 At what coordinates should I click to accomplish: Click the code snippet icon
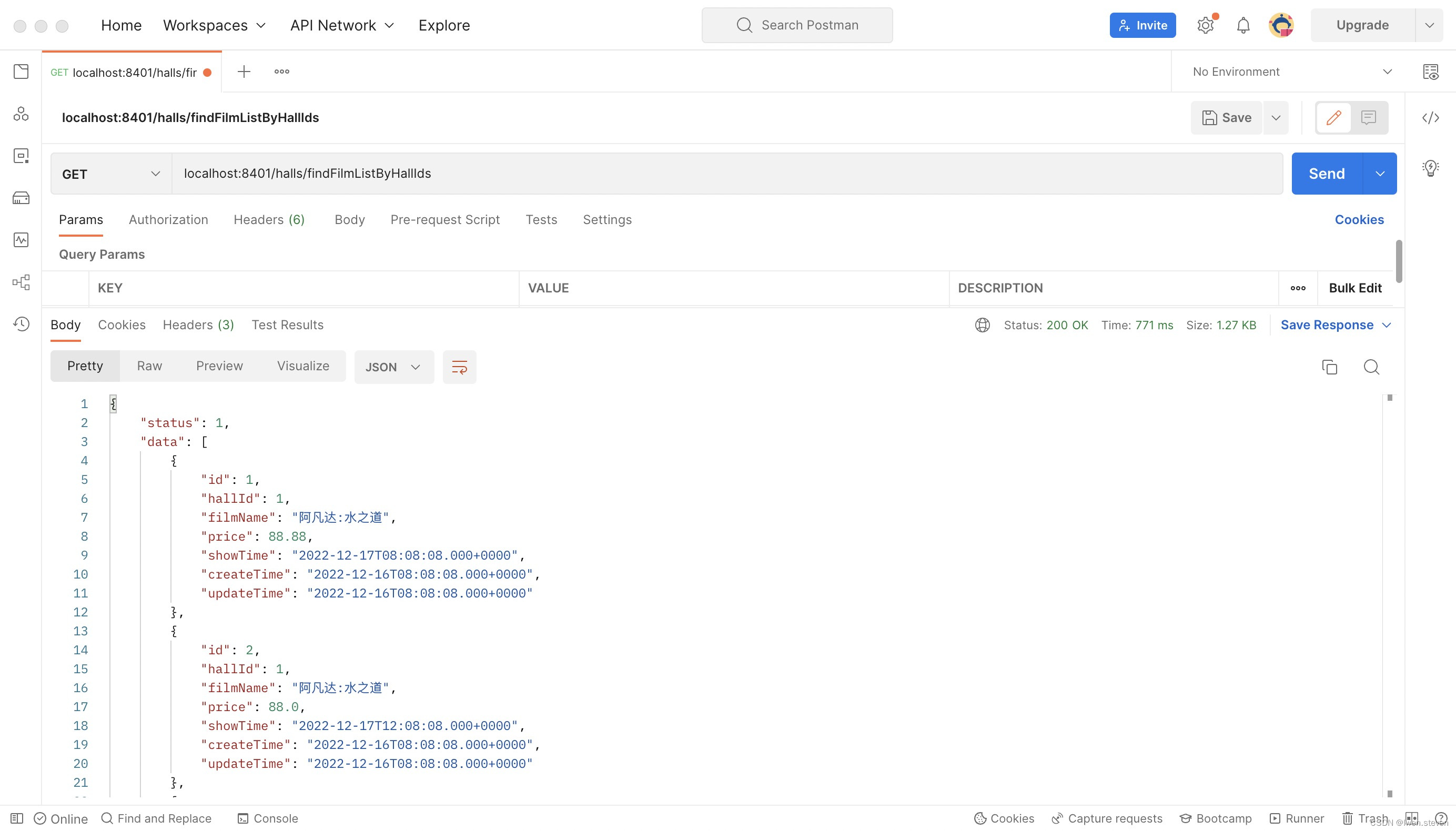[x=1430, y=118]
